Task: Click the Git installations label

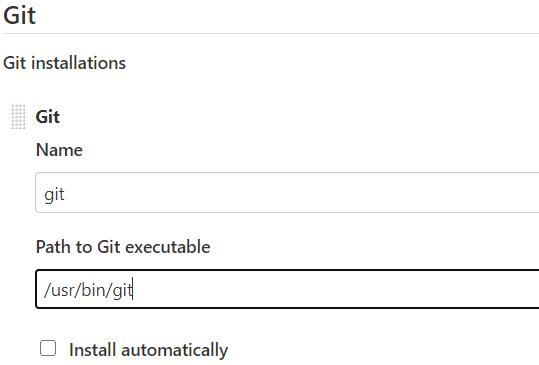Action: coord(65,63)
